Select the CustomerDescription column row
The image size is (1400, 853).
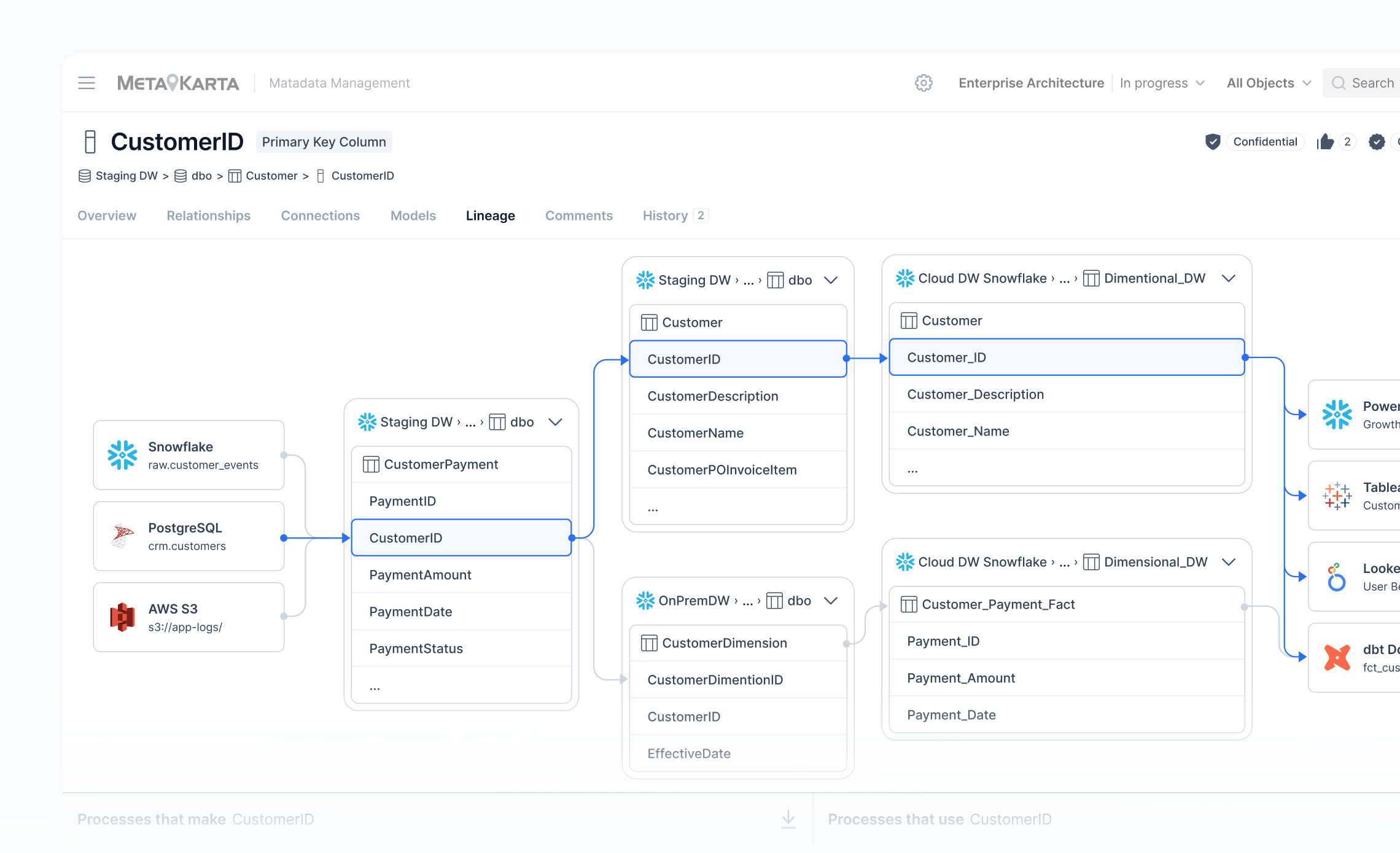point(738,396)
